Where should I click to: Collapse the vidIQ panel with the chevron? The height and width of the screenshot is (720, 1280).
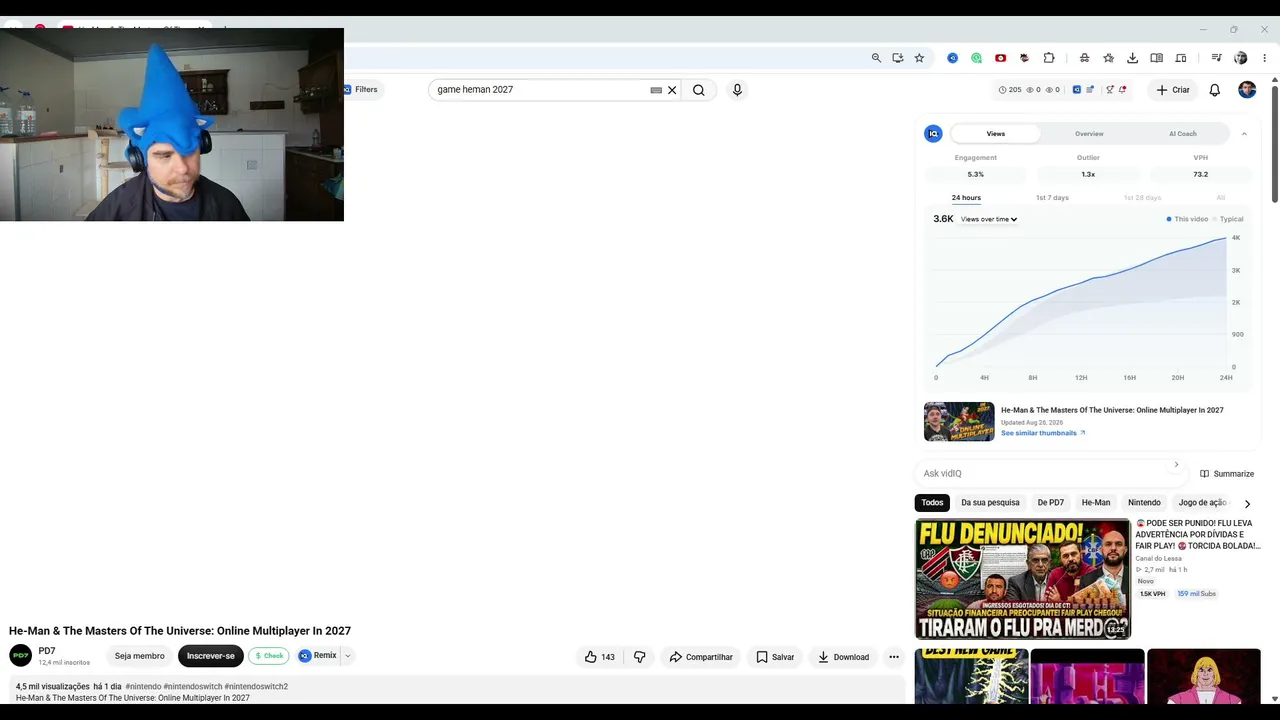[1244, 134]
